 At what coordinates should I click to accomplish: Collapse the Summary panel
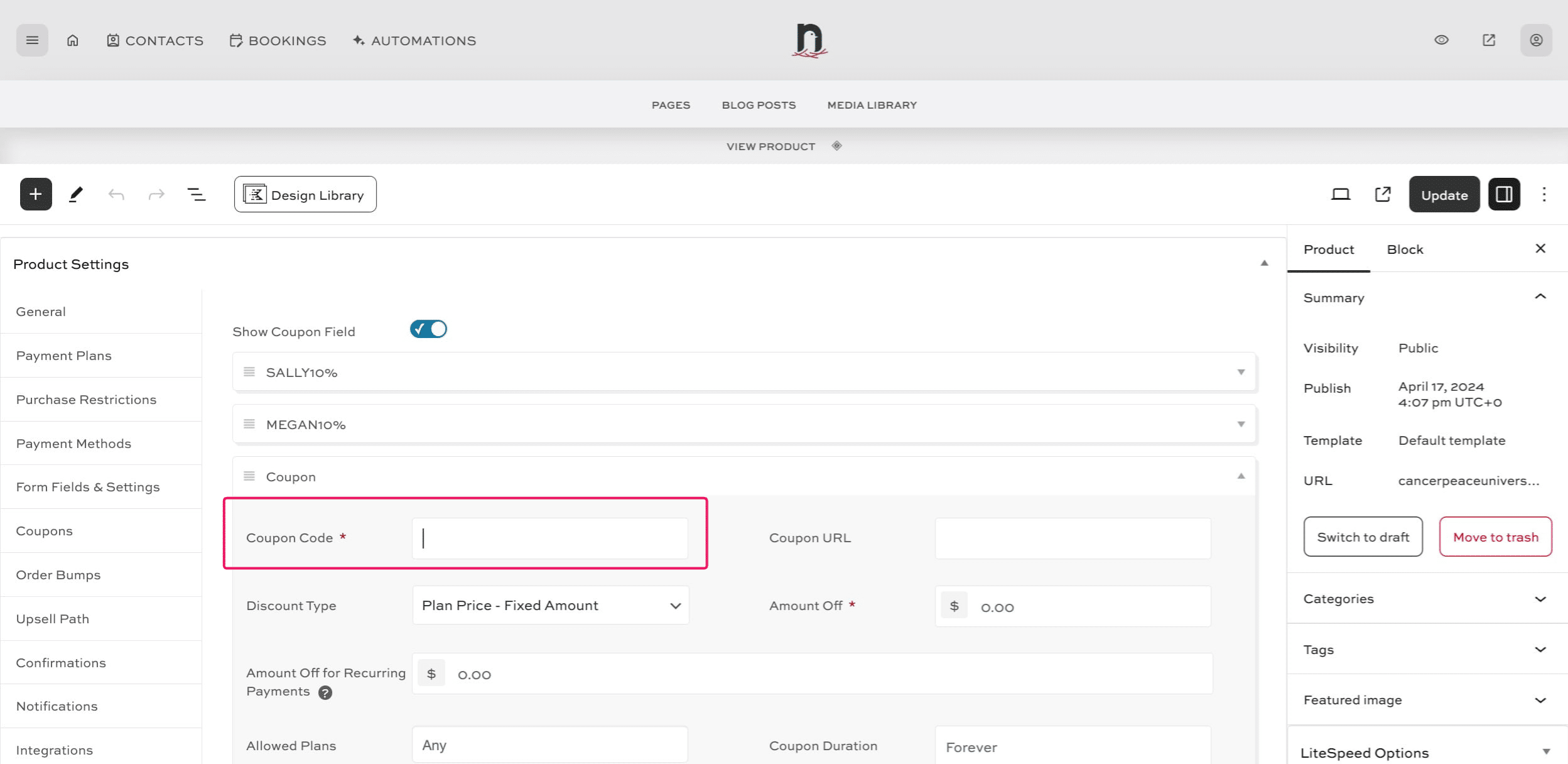click(1540, 297)
